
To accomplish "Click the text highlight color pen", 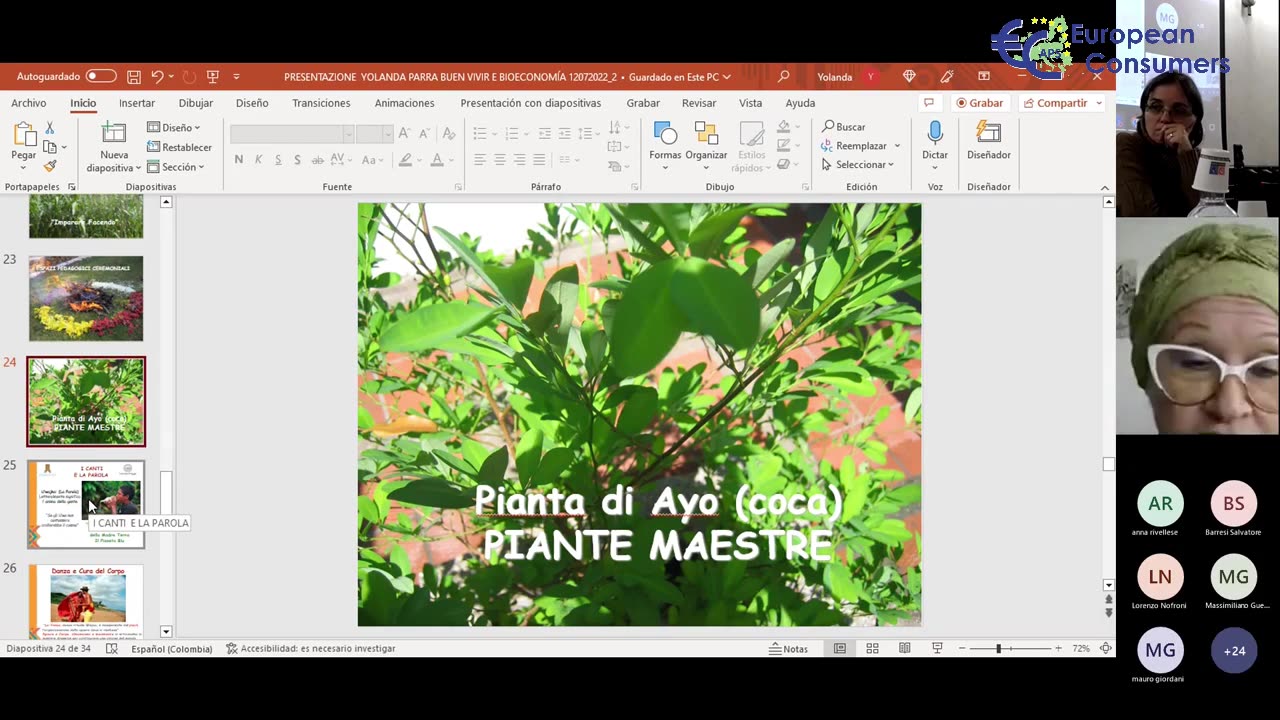I will tap(405, 160).
